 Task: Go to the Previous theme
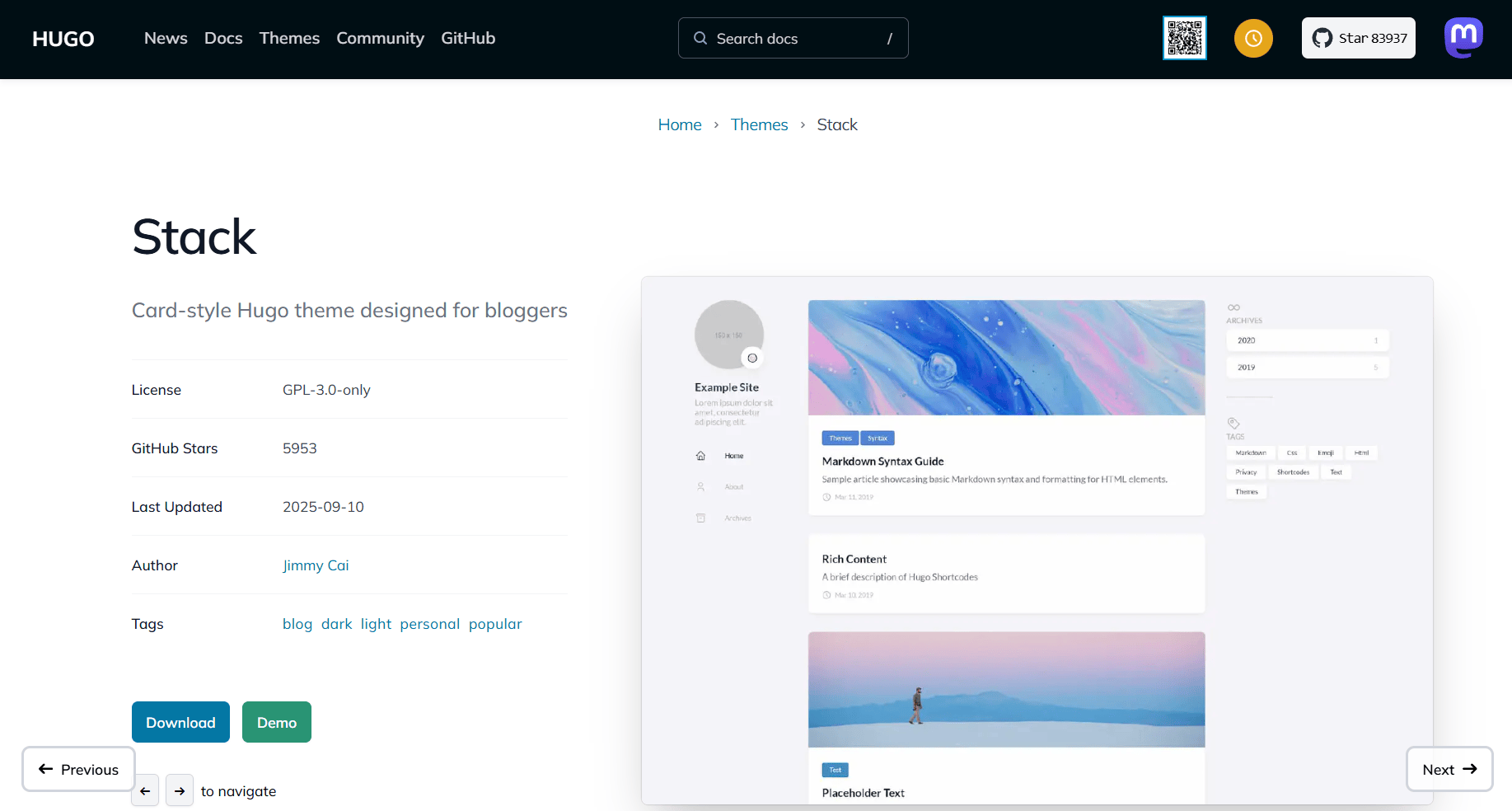78,769
